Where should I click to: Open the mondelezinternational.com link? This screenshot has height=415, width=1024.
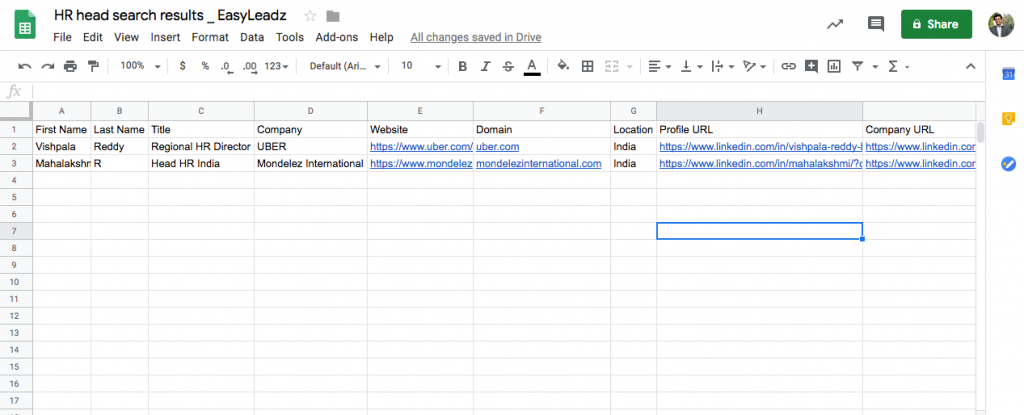coord(539,164)
